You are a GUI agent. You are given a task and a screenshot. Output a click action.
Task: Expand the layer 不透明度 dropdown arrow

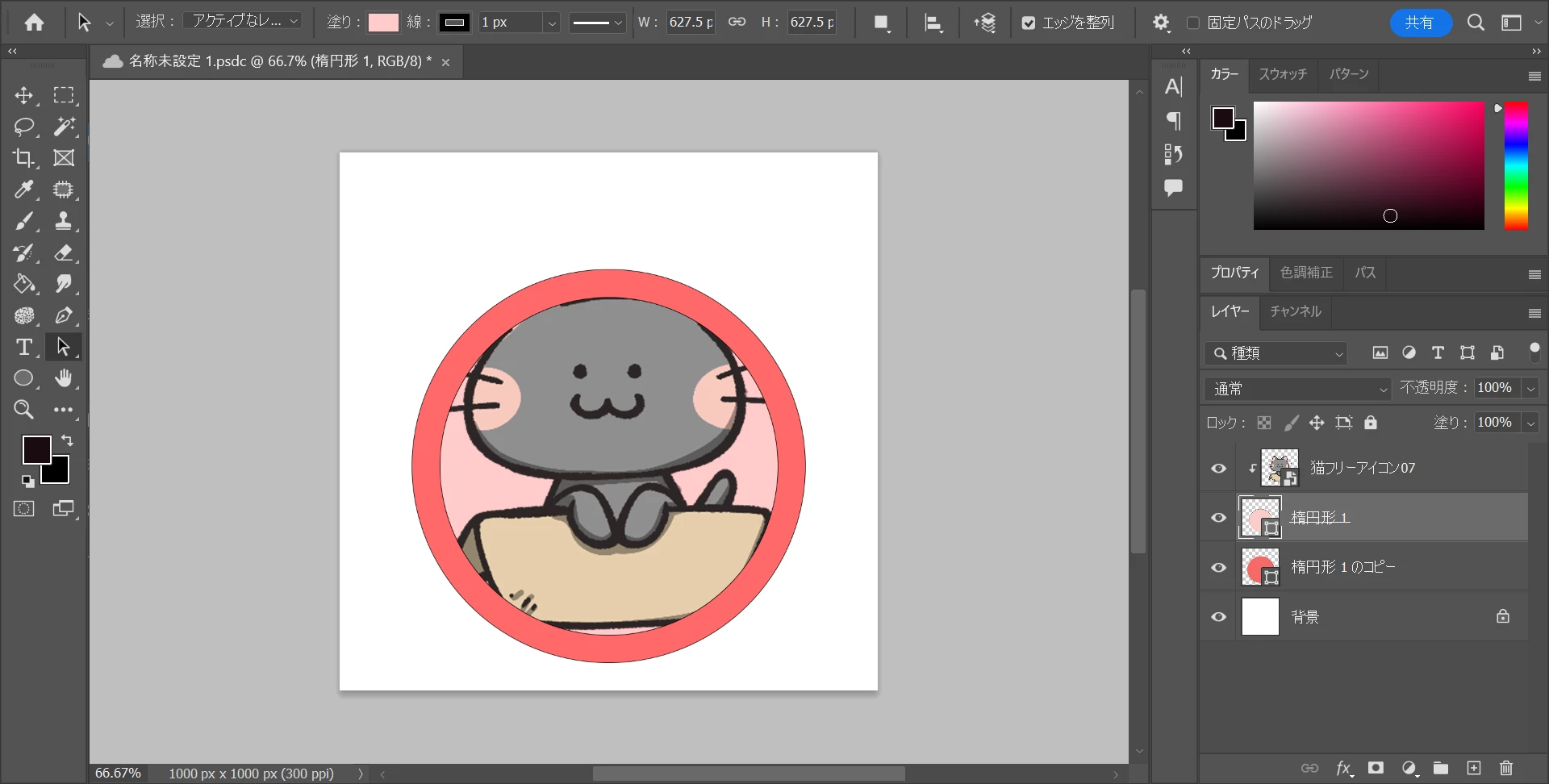[1530, 389]
